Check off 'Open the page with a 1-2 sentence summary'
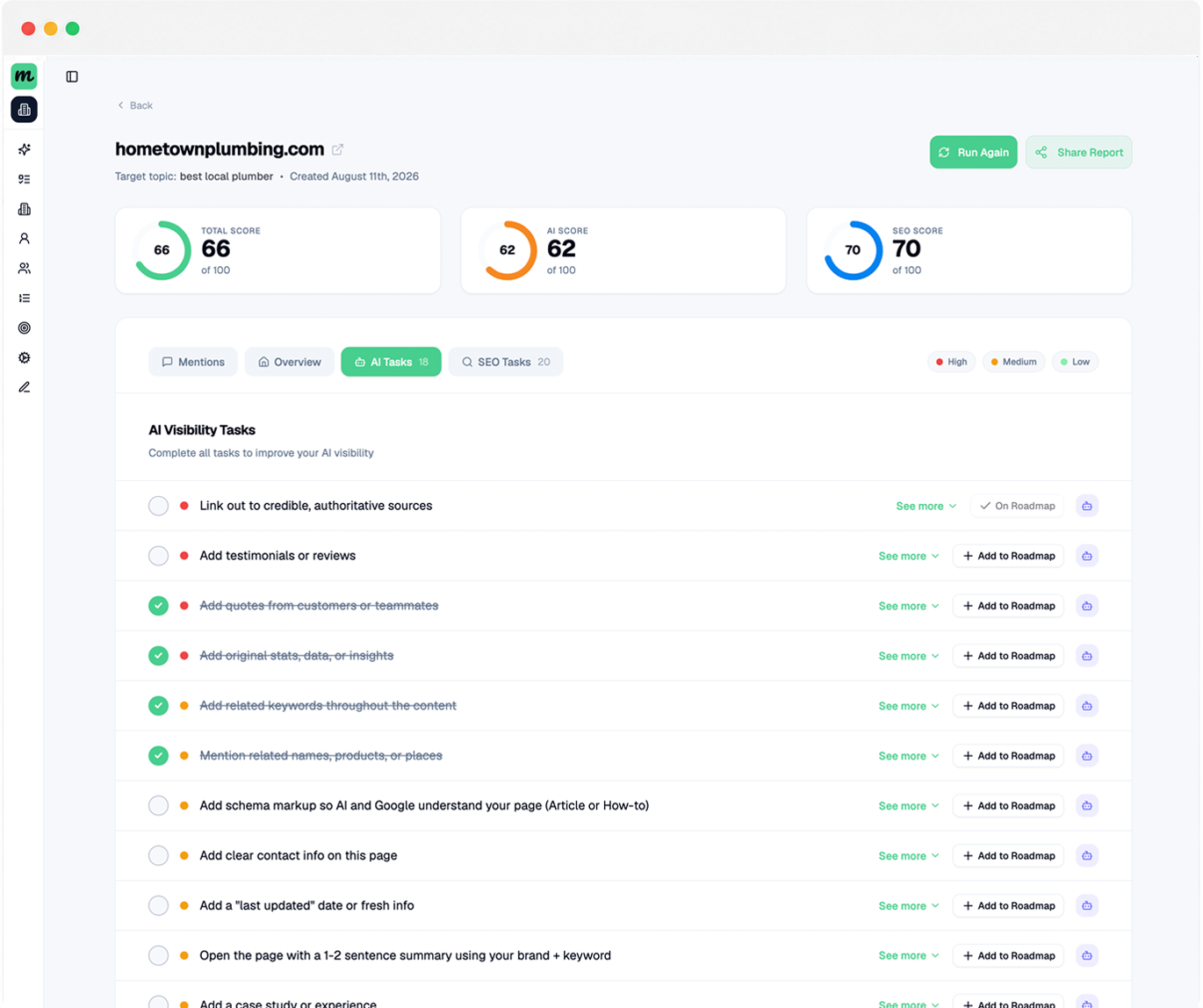 pyautogui.click(x=158, y=956)
